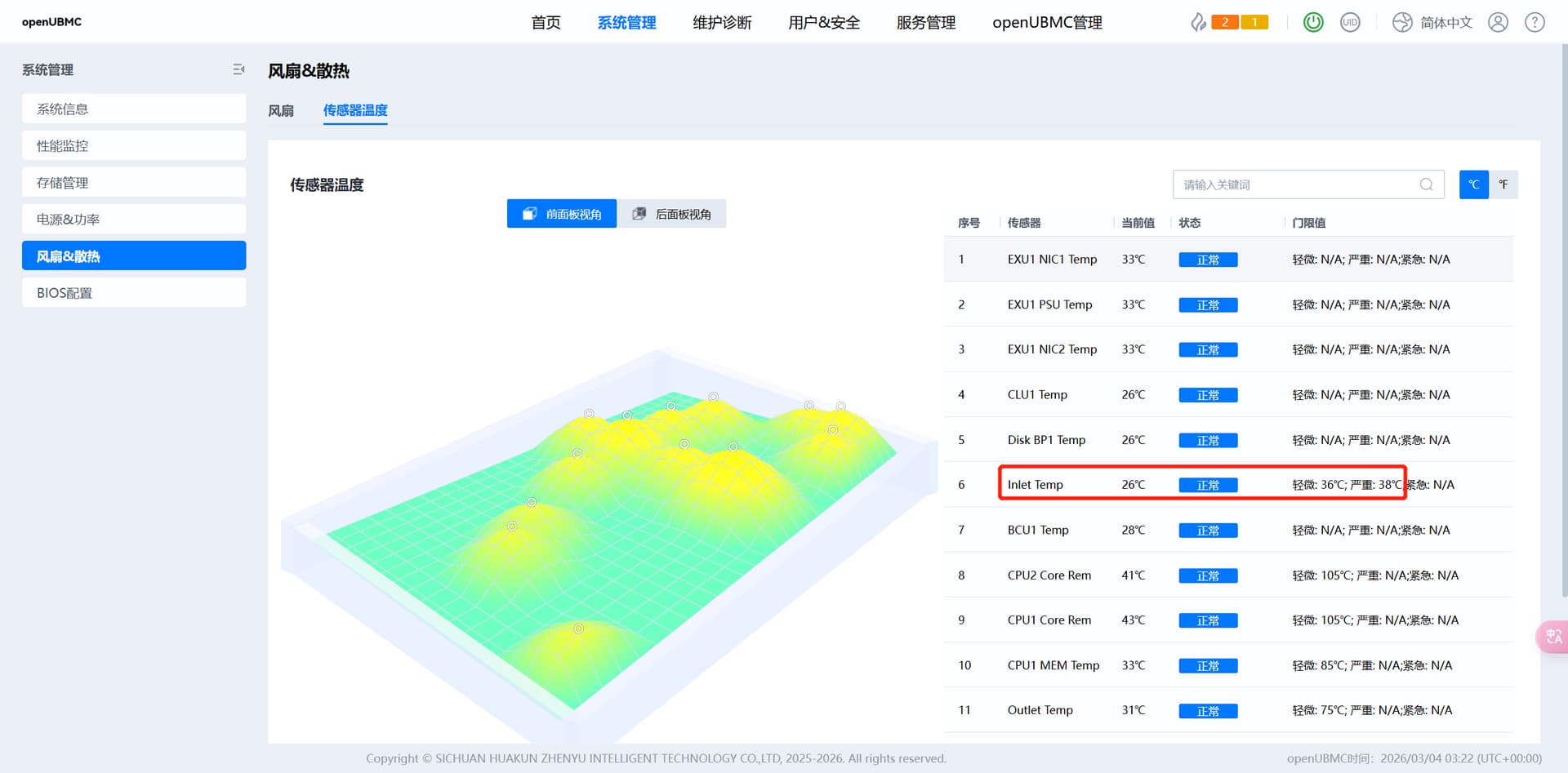
Task: Open BIOS配置 from the sidebar
Action: (134, 293)
